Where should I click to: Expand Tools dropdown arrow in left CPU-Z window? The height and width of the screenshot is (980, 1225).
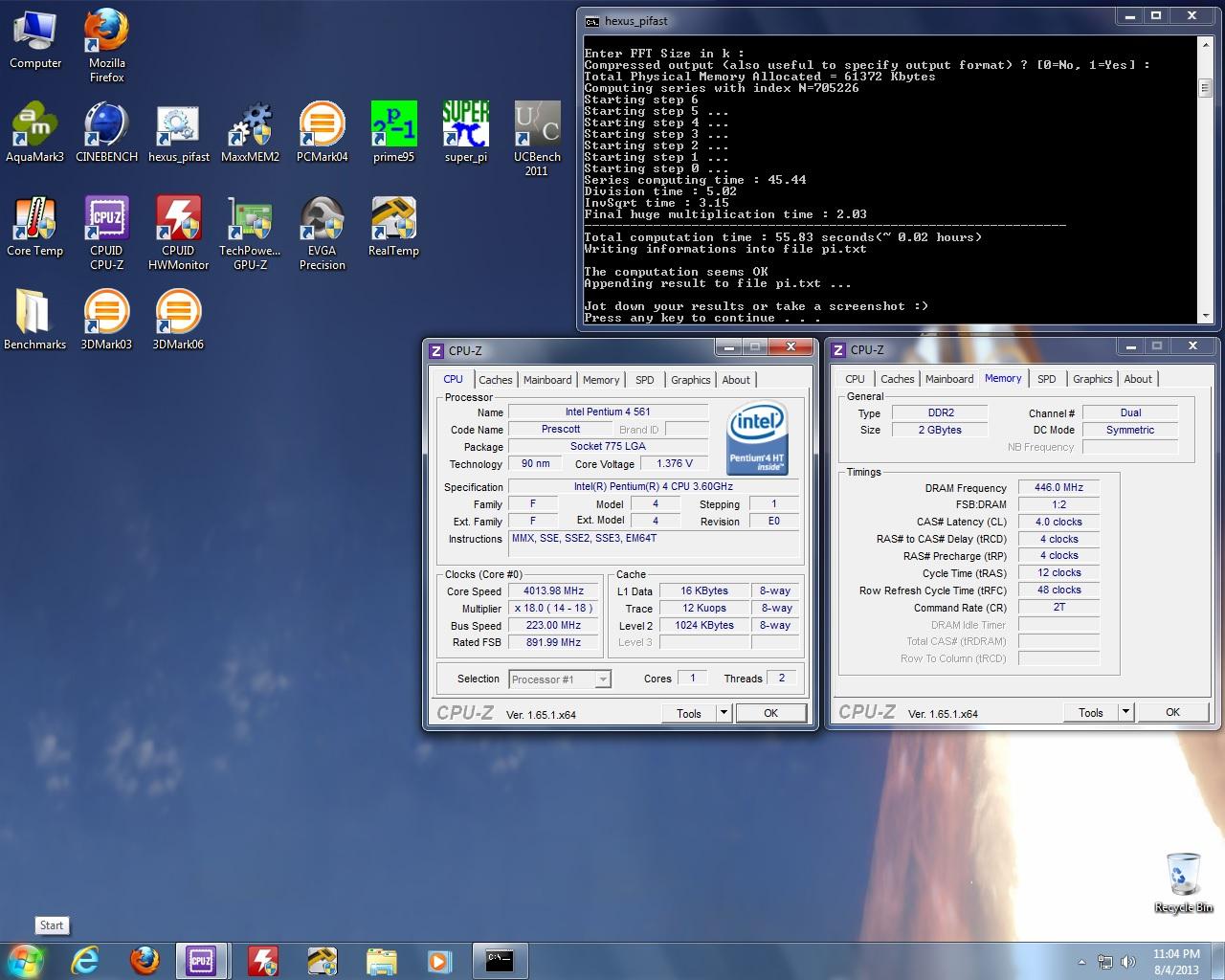[724, 713]
